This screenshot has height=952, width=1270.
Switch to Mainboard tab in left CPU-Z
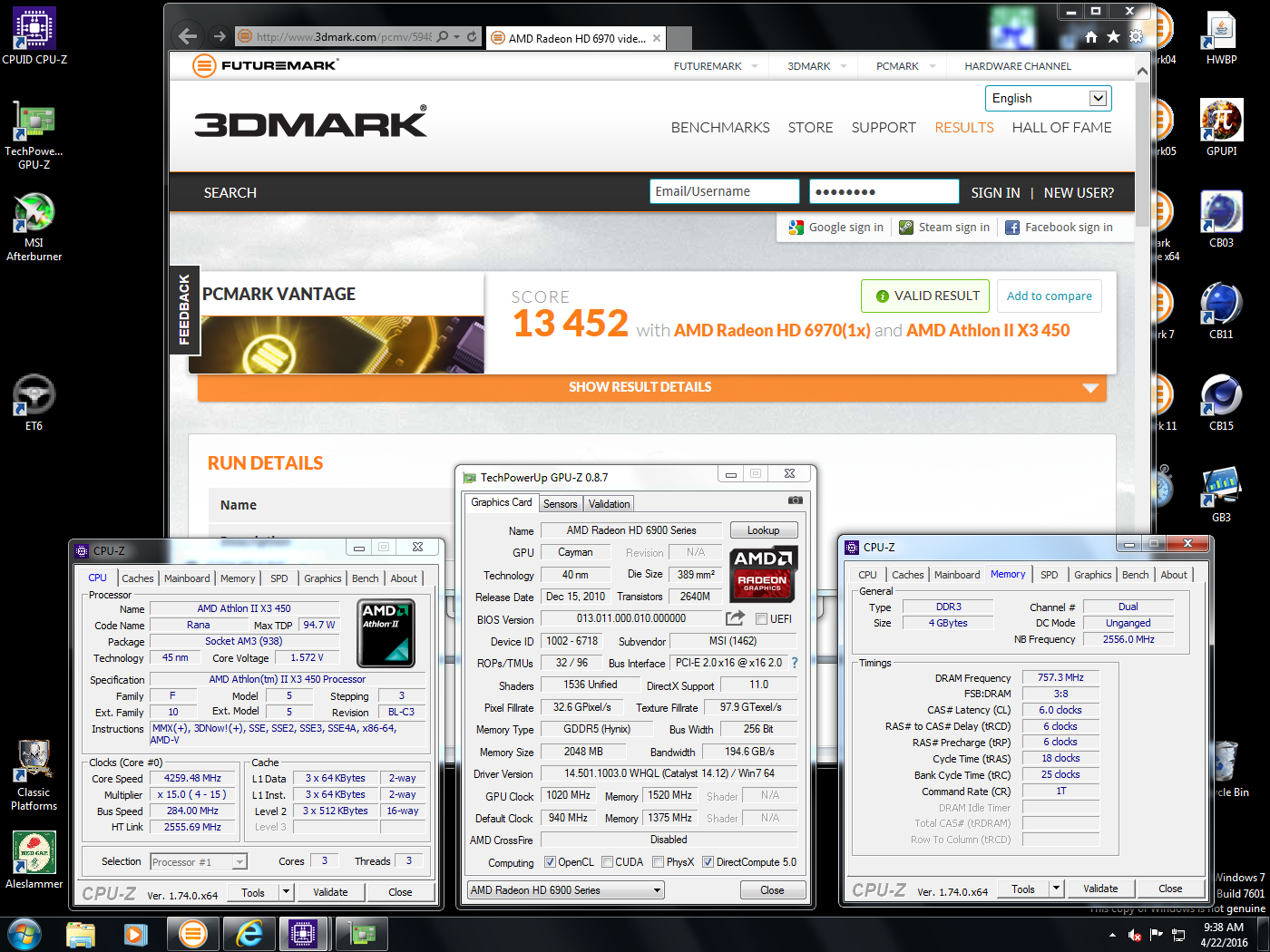click(x=187, y=578)
